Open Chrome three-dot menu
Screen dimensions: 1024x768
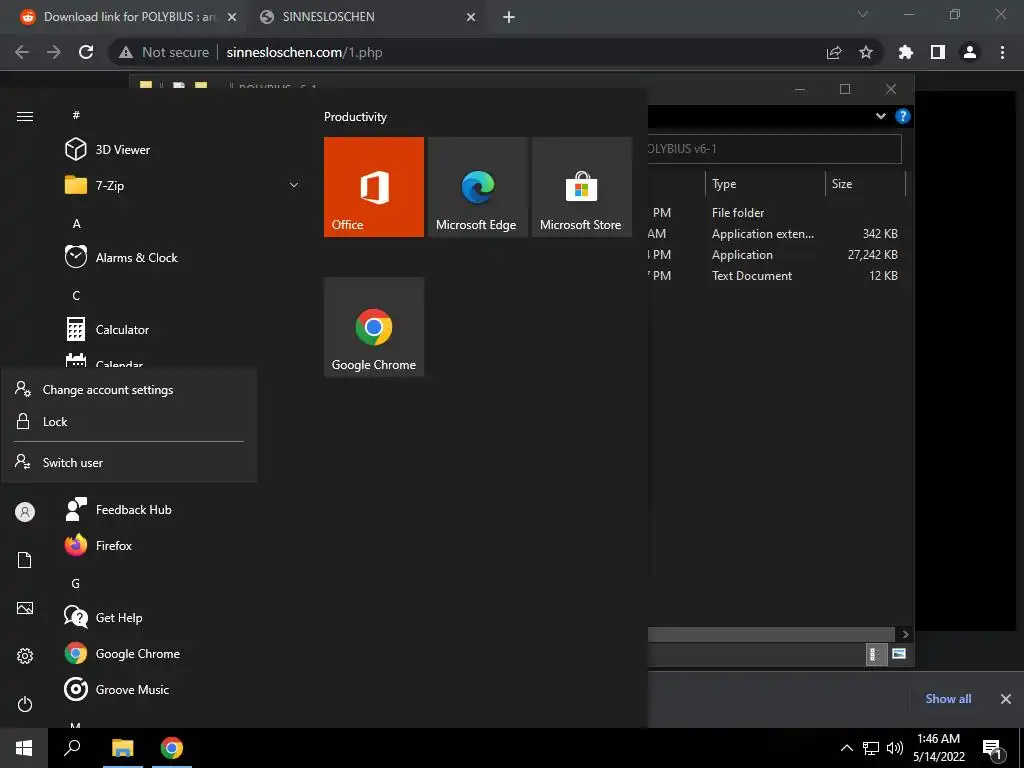click(x=1002, y=52)
